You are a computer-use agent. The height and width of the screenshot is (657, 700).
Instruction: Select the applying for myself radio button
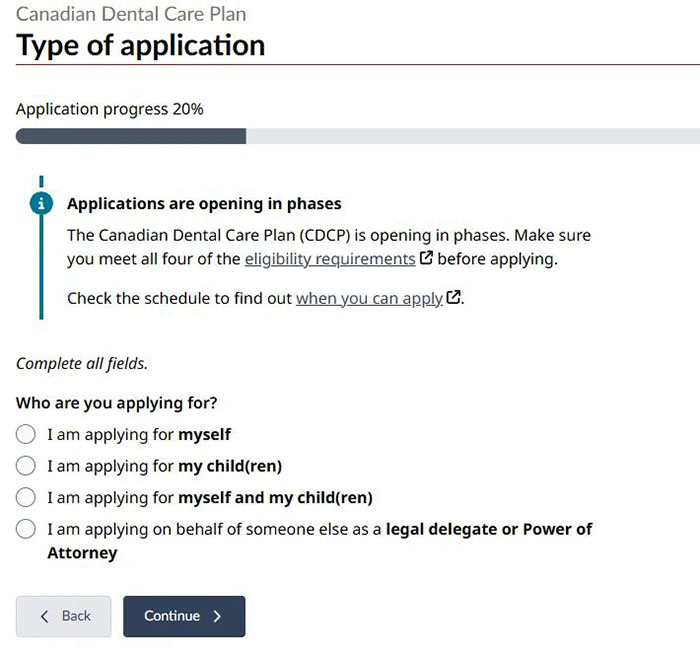[26, 435]
